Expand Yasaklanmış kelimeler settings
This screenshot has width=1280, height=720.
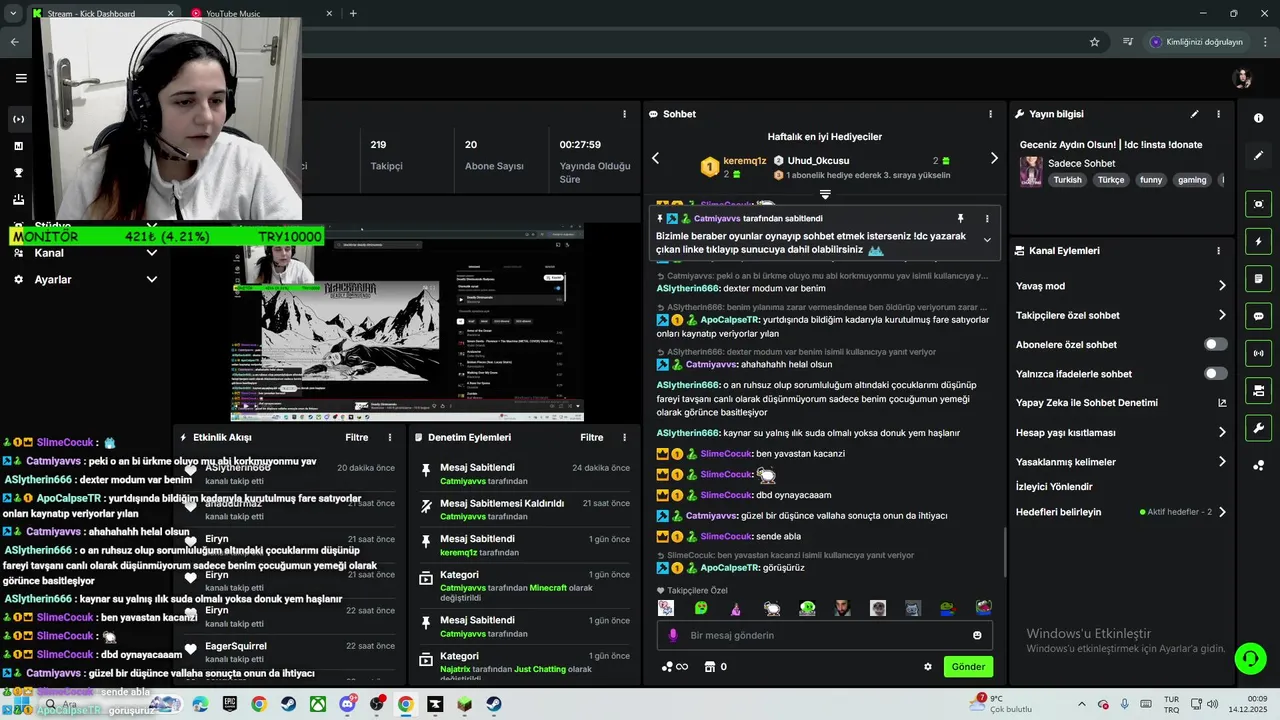click(x=1222, y=462)
